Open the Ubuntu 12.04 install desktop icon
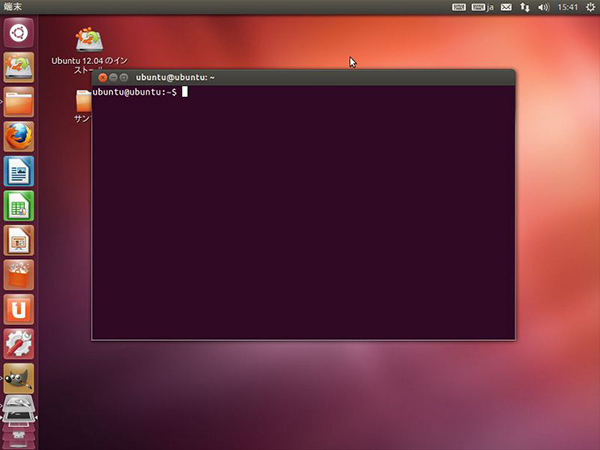The height and width of the screenshot is (450, 600). coord(89,50)
